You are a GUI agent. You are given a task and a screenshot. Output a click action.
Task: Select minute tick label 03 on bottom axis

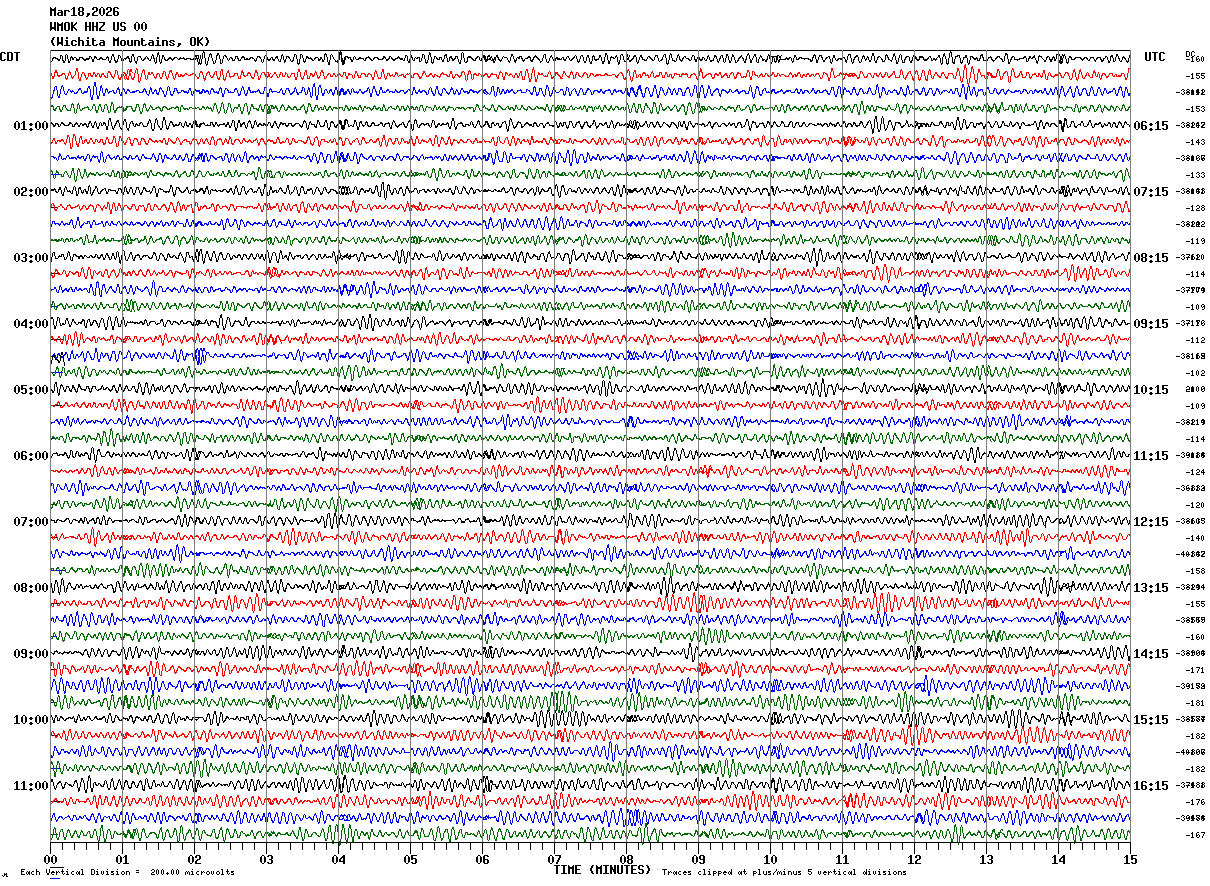pos(266,859)
